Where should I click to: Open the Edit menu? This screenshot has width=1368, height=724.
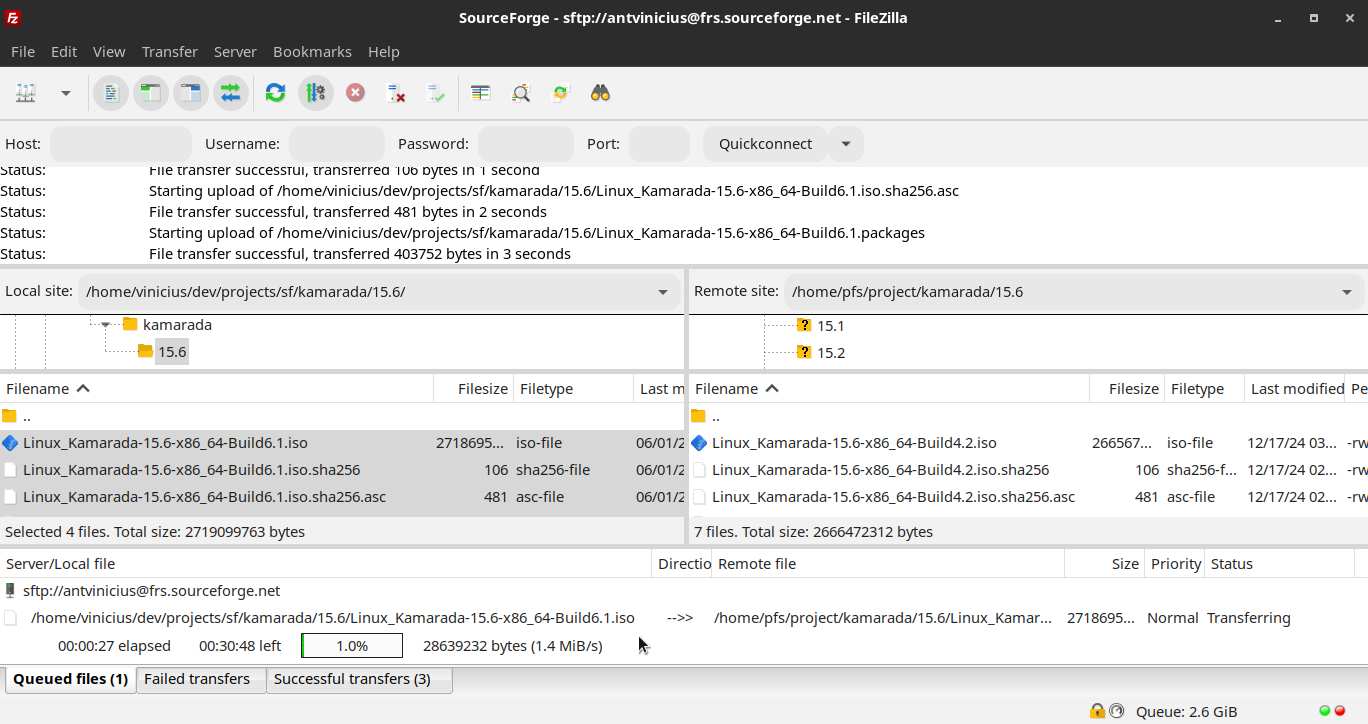coord(64,51)
